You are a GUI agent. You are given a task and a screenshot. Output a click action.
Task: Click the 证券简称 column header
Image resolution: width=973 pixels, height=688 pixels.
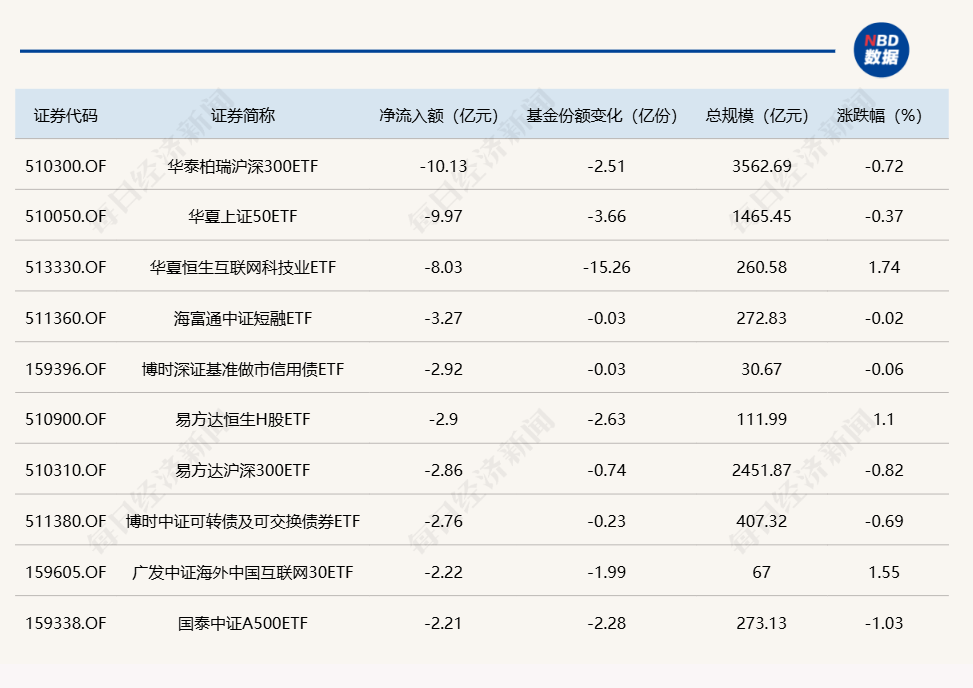pyautogui.click(x=243, y=115)
